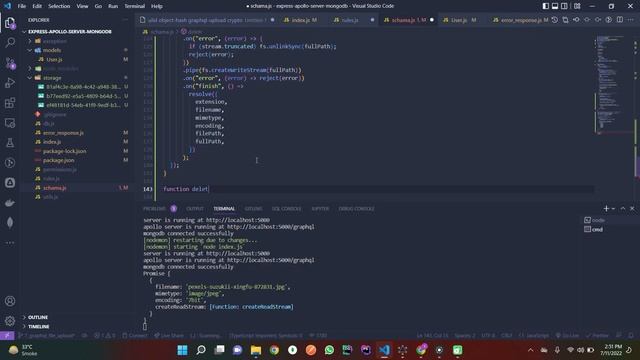Open editor more actions ellipsis
Screen dimensions: 640x360
(631, 20)
